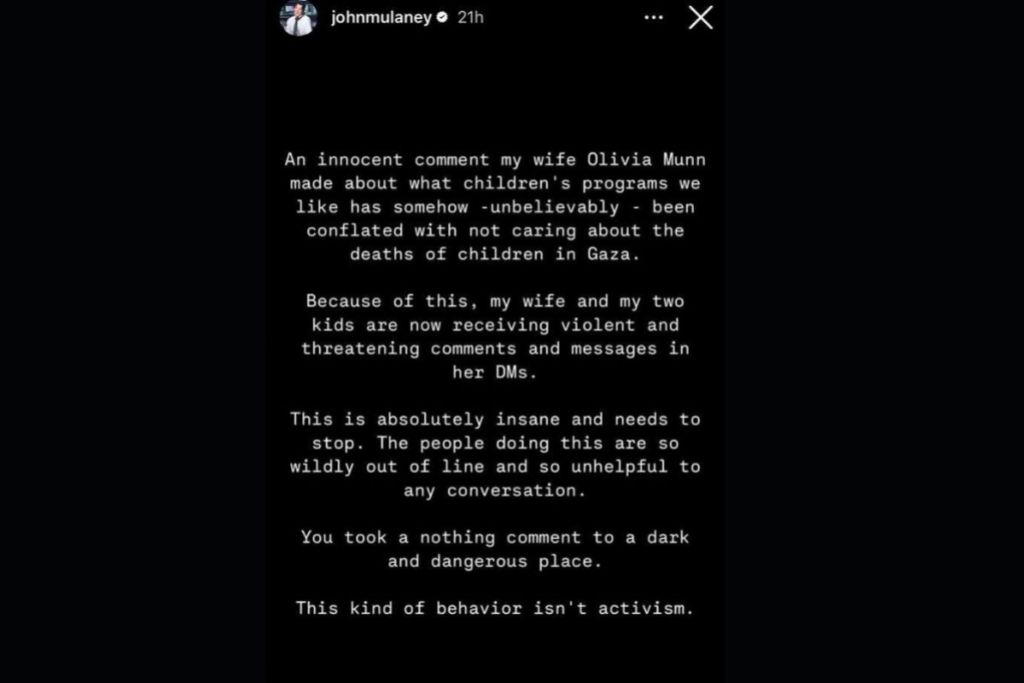1024x683 pixels.
Task: Tap the phrase "wildly out of line"
Action: [387, 467]
